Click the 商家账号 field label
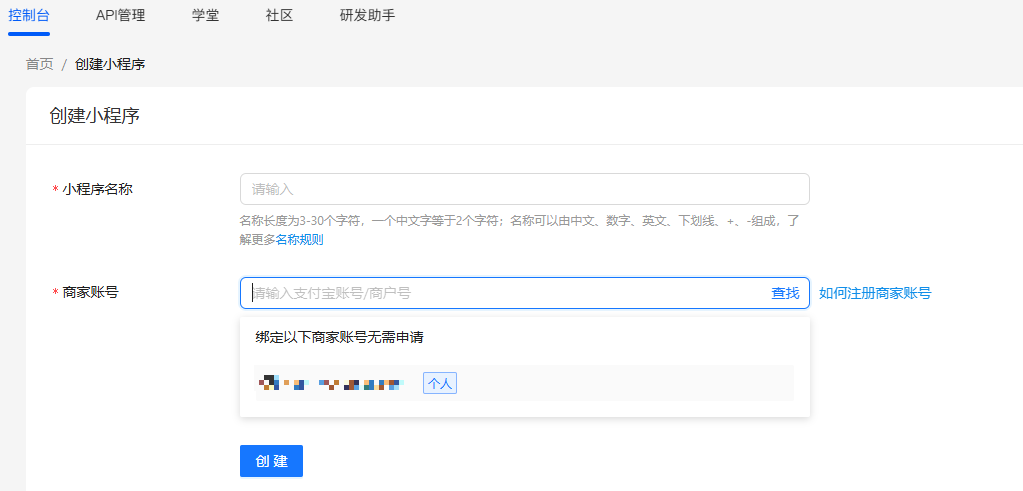Screen dimensions: 1023x491 [x=90, y=293]
